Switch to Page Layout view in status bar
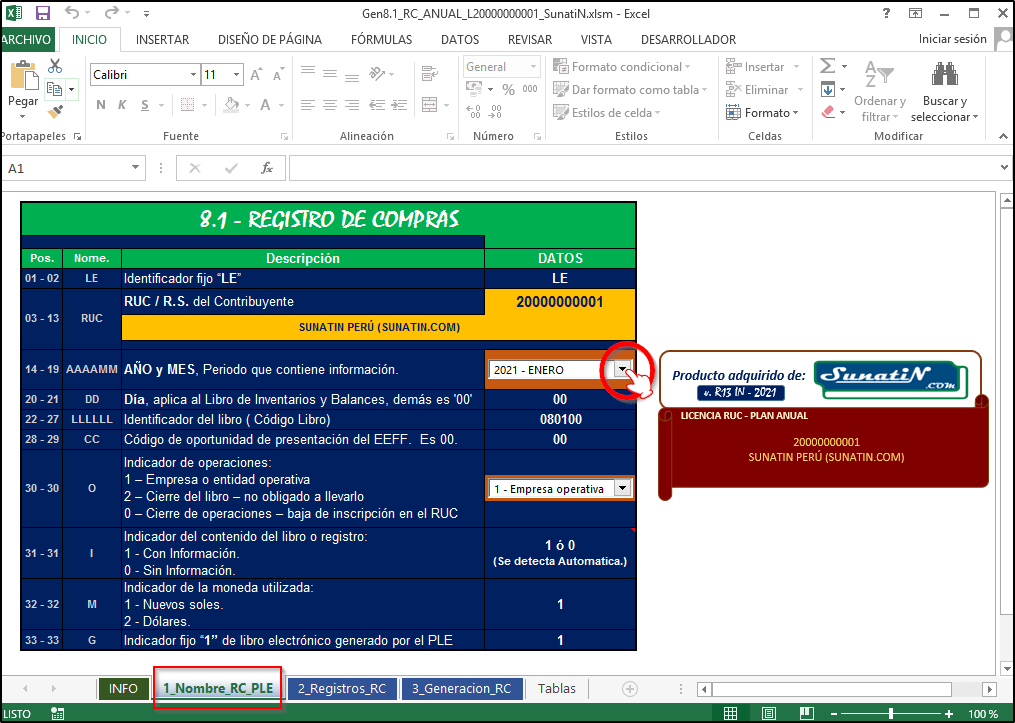The image size is (1015, 723). click(x=763, y=713)
